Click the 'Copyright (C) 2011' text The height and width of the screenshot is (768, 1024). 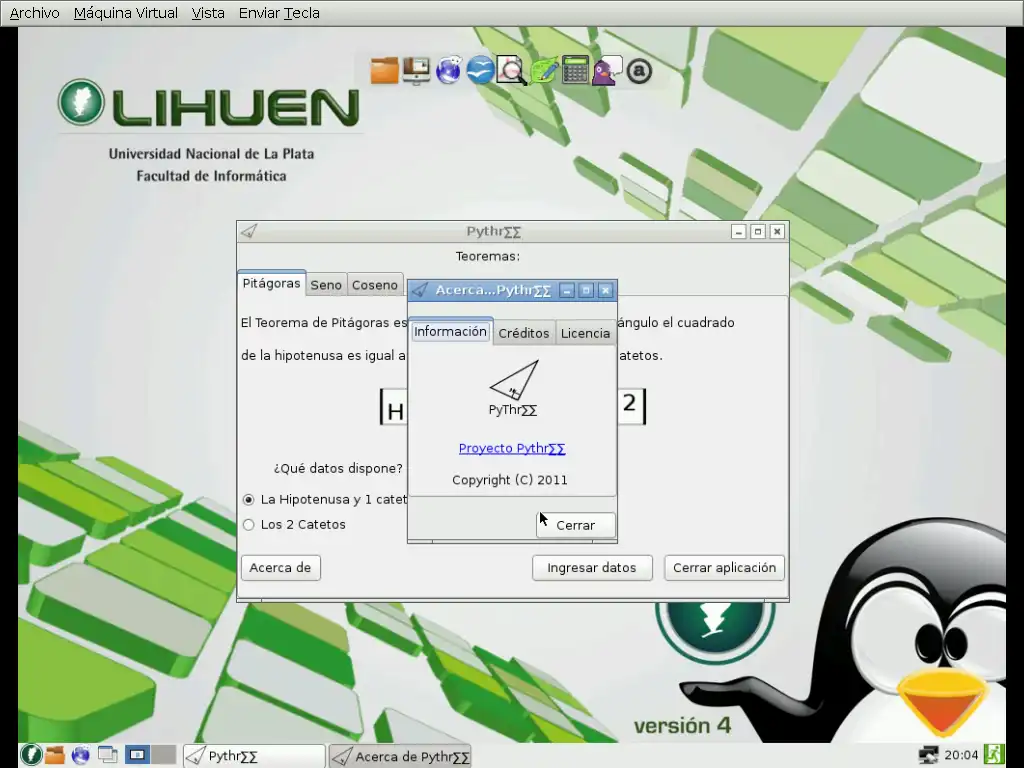(x=510, y=480)
